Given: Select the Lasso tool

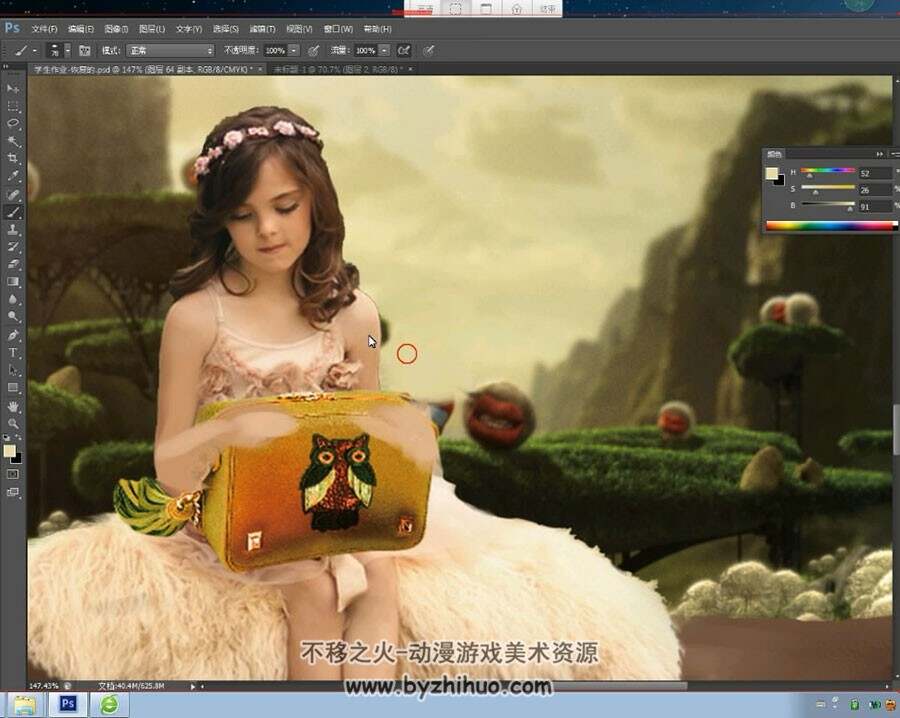Looking at the screenshot, I should click(x=13, y=123).
